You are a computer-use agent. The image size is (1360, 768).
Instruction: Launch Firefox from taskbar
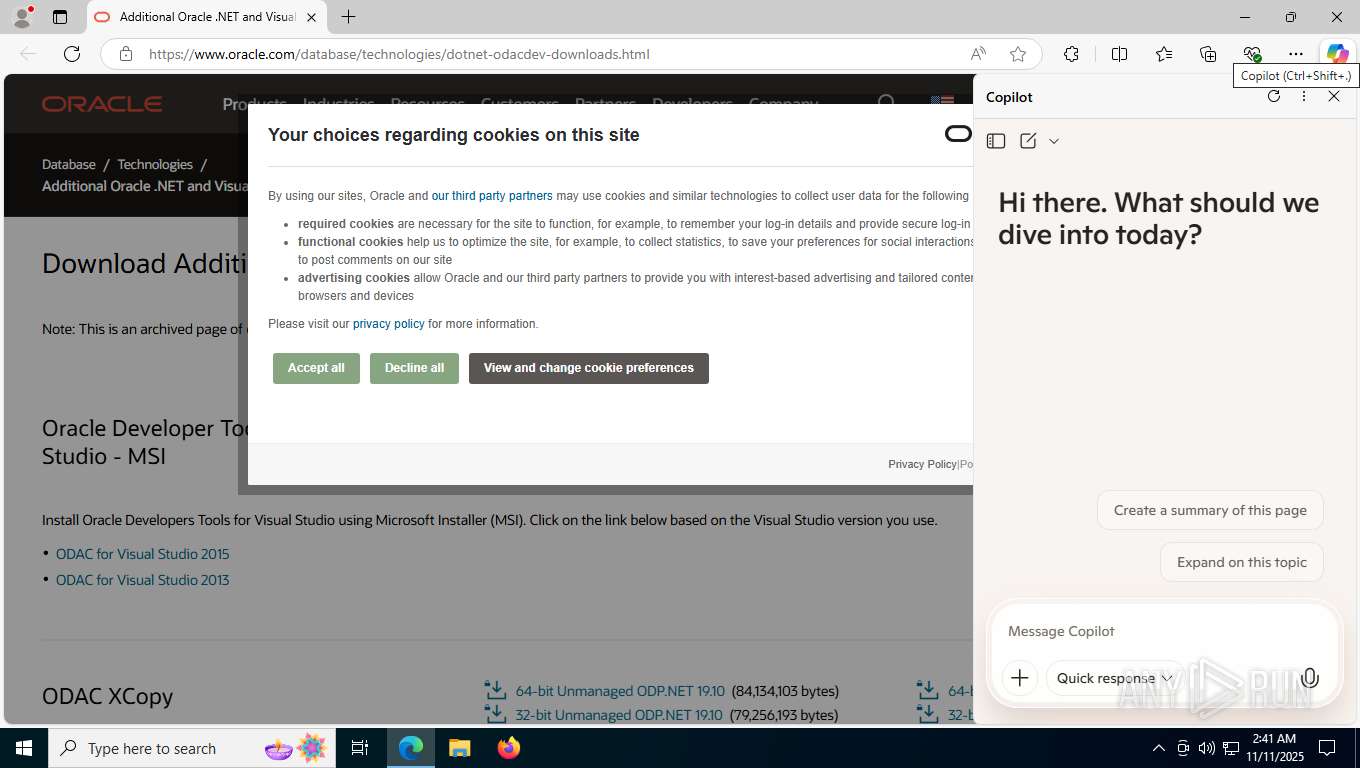509,748
